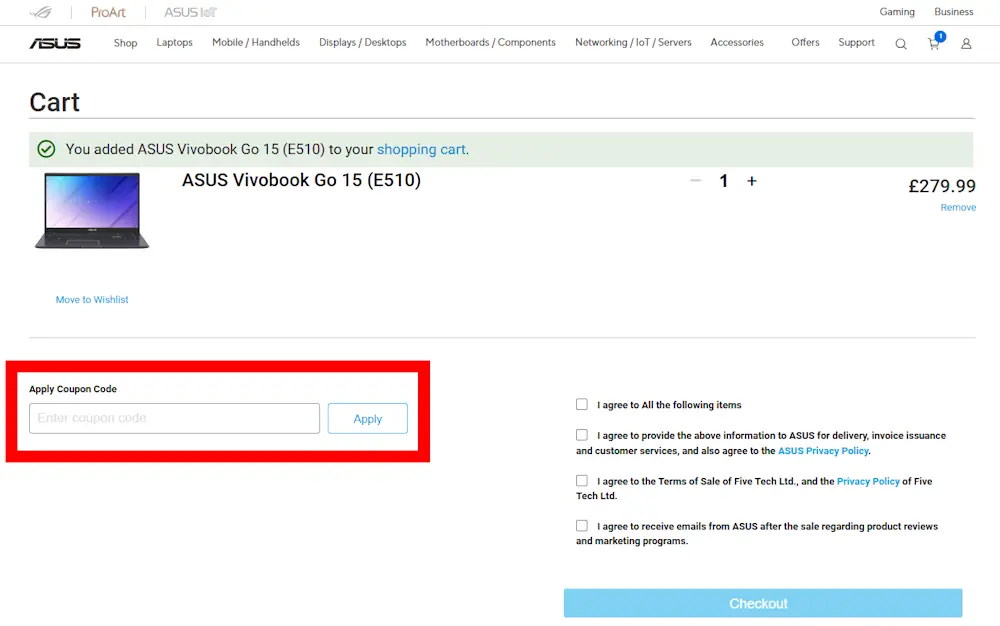Open the account person icon
This screenshot has width=1000, height=626.
965,44
